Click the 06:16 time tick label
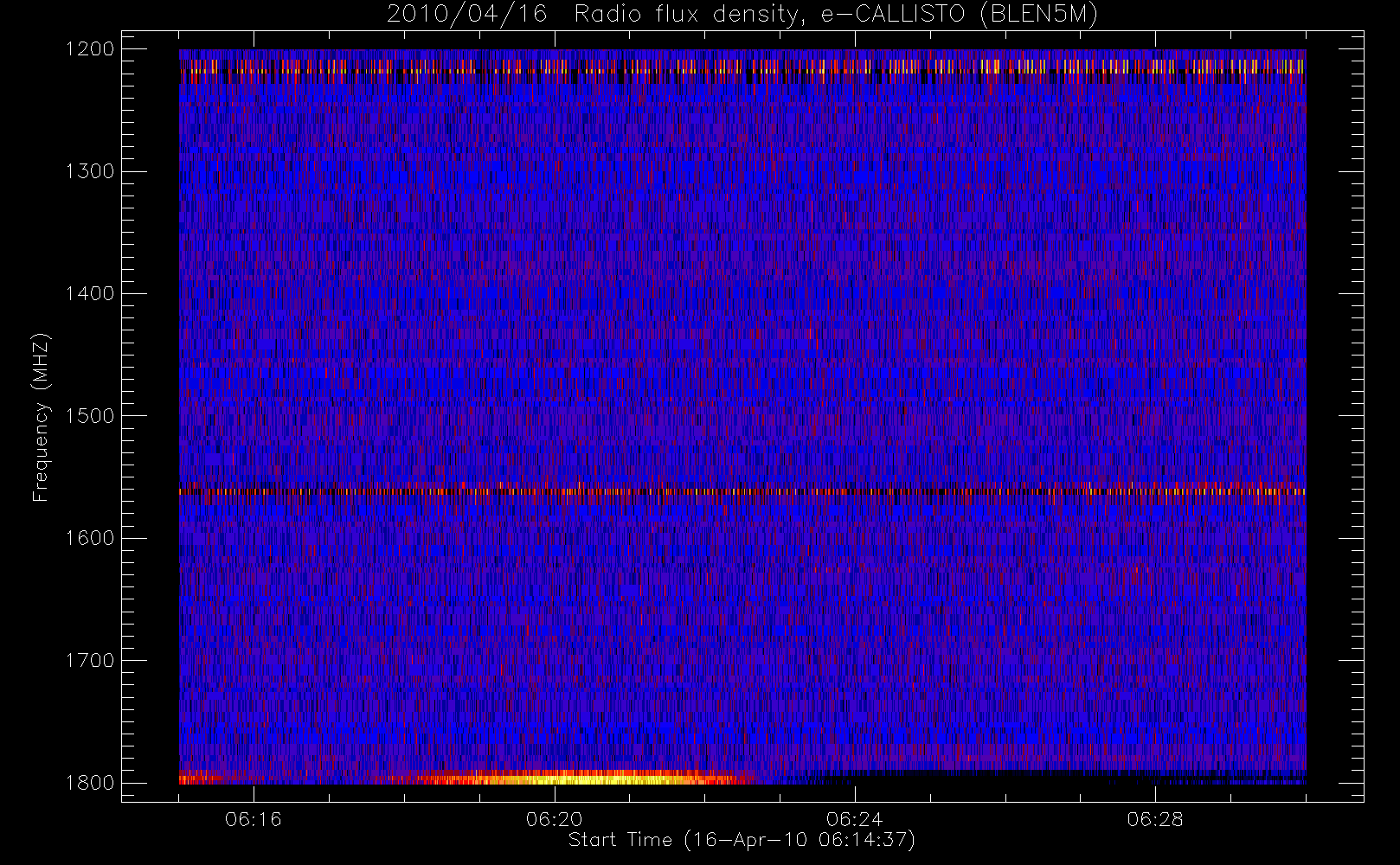The height and width of the screenshot is (865, 1400). pos(254,819)
